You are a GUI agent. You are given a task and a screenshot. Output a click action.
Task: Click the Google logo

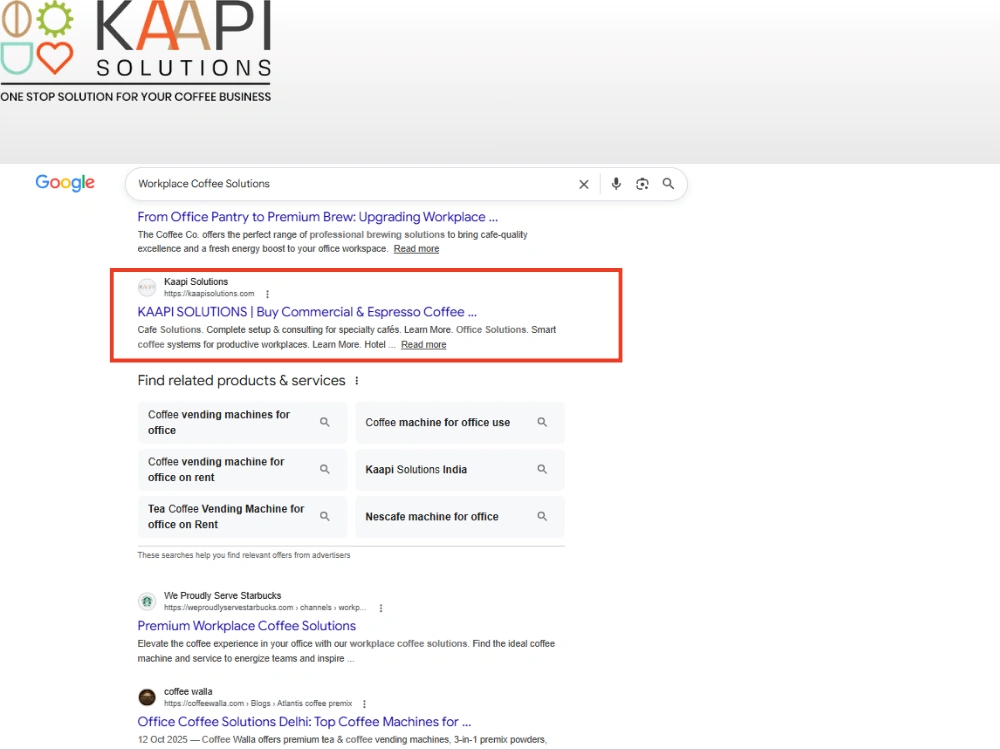click(x=65, y=183)
